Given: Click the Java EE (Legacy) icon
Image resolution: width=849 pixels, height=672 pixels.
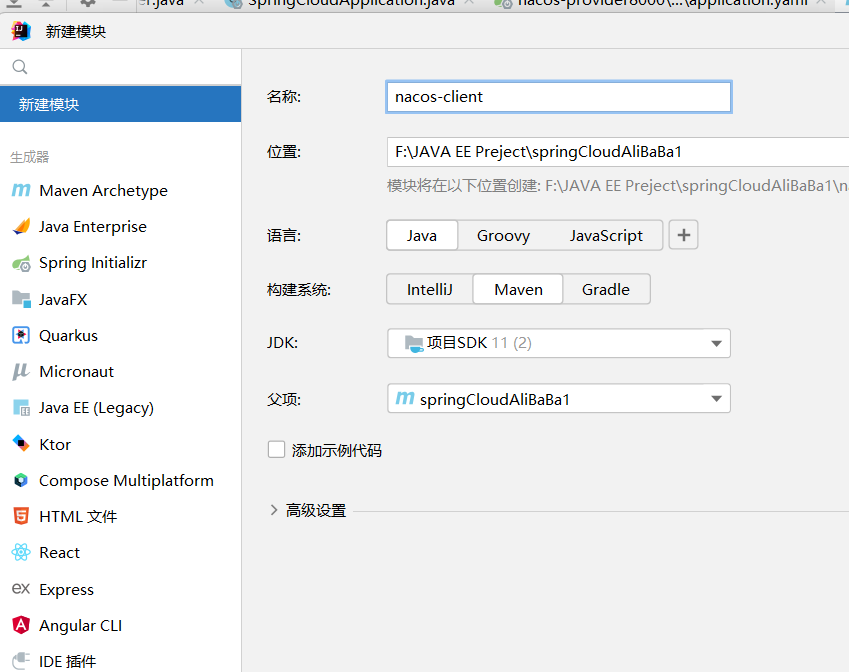Looking at the screenshot, I should (21, 408).
